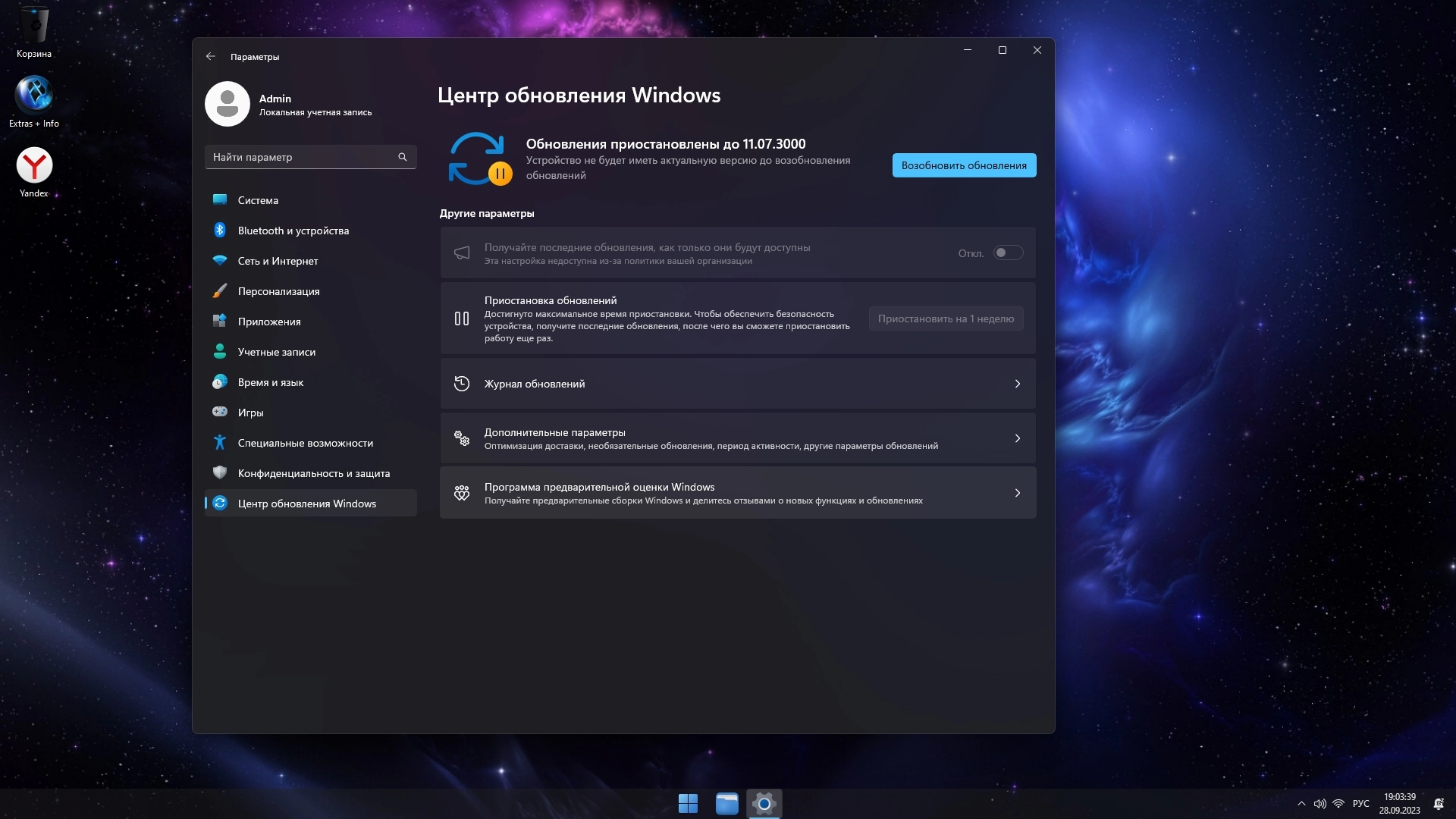Expand Дополнительные параметры chevron

(1017, 438)
